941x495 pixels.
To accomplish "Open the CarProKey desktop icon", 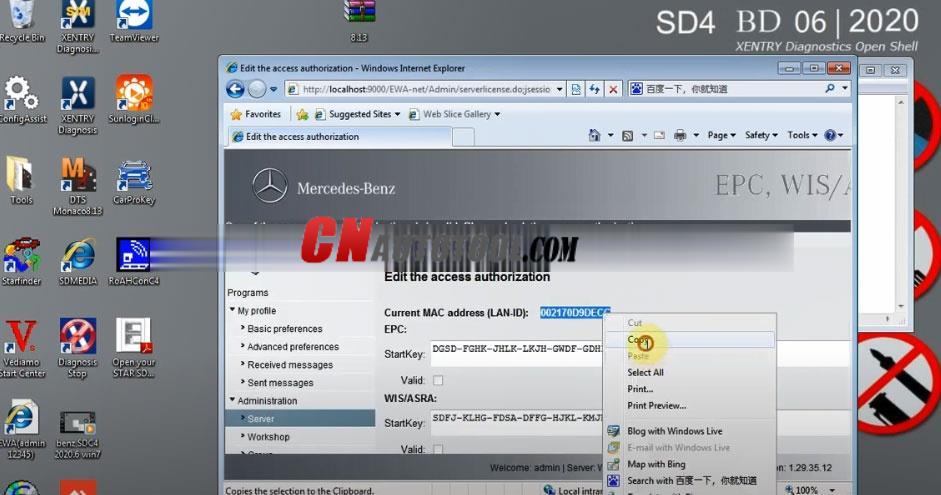I will point(134,182).
